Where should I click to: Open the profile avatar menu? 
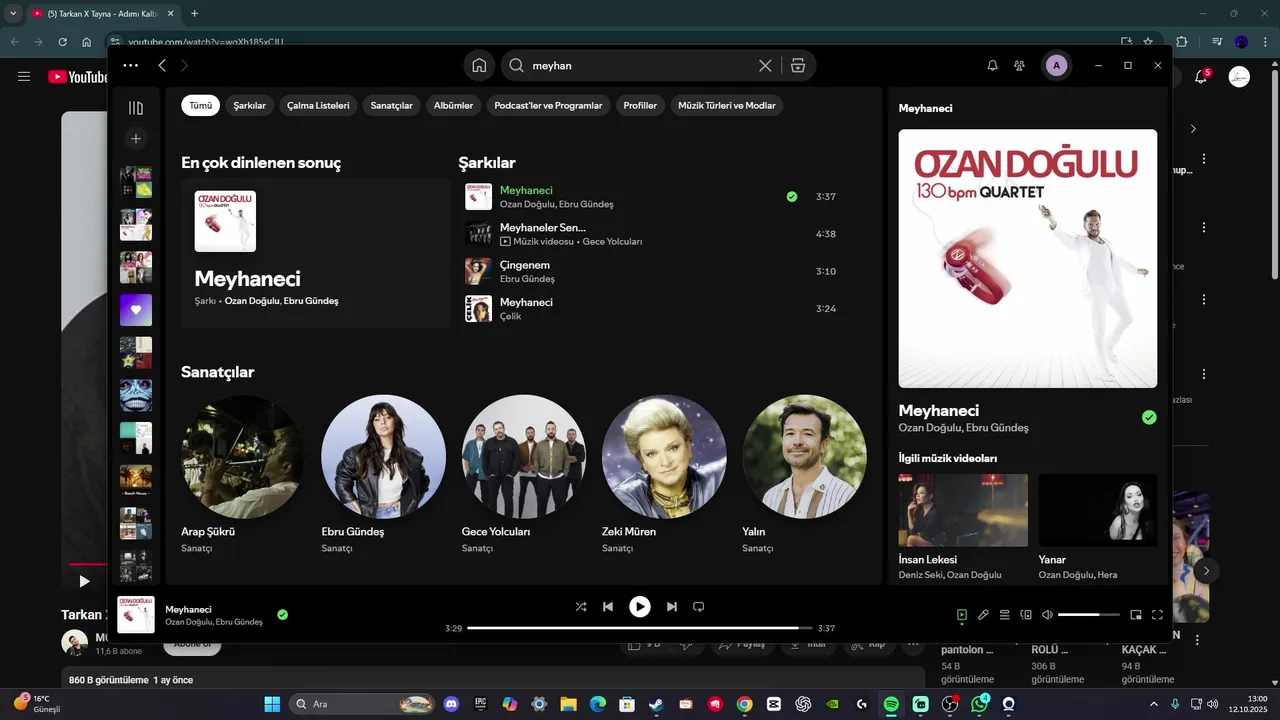point(1056,65)
